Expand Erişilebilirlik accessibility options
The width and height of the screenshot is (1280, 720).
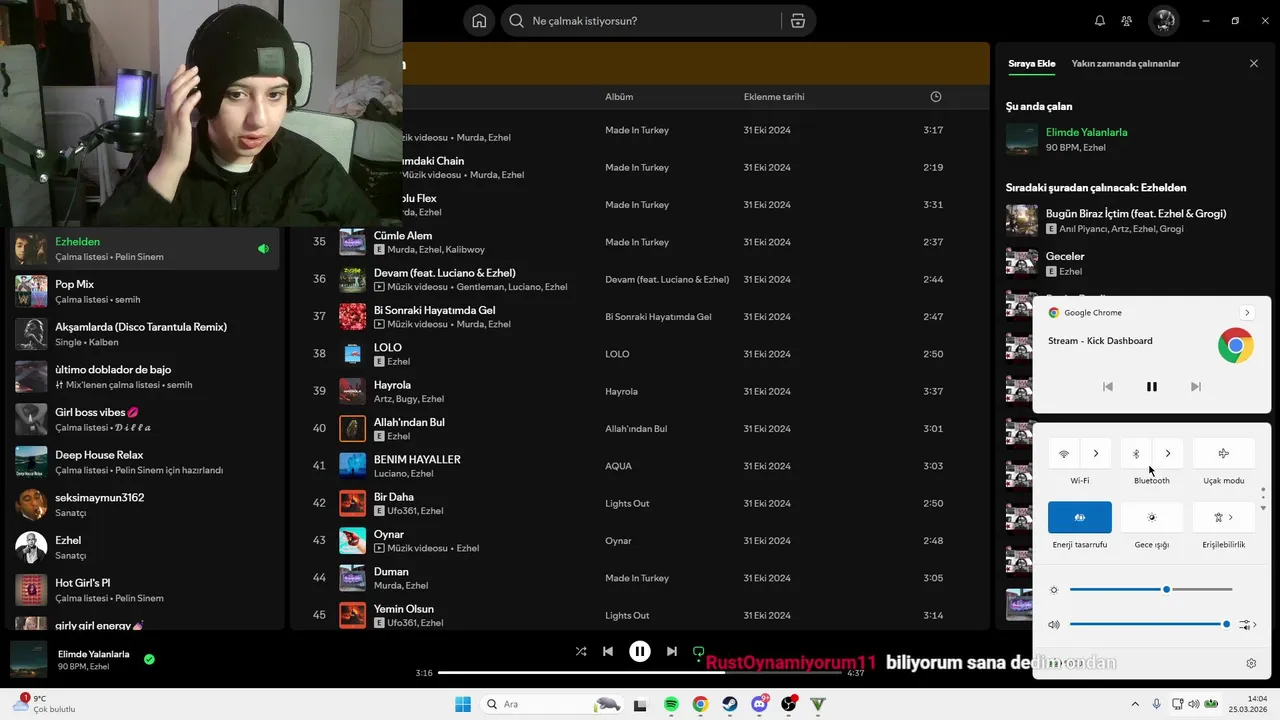1224,517
